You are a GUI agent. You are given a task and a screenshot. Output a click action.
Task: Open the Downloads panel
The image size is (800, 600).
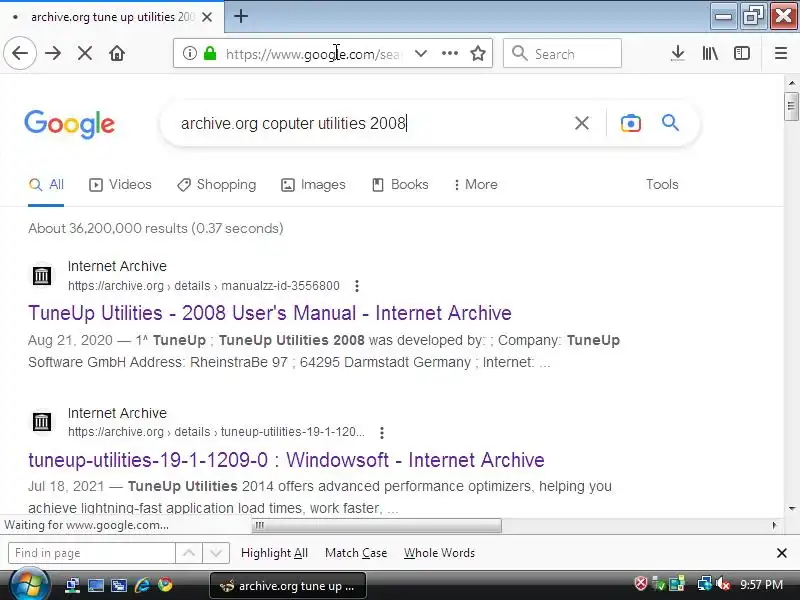coord(678,53)
